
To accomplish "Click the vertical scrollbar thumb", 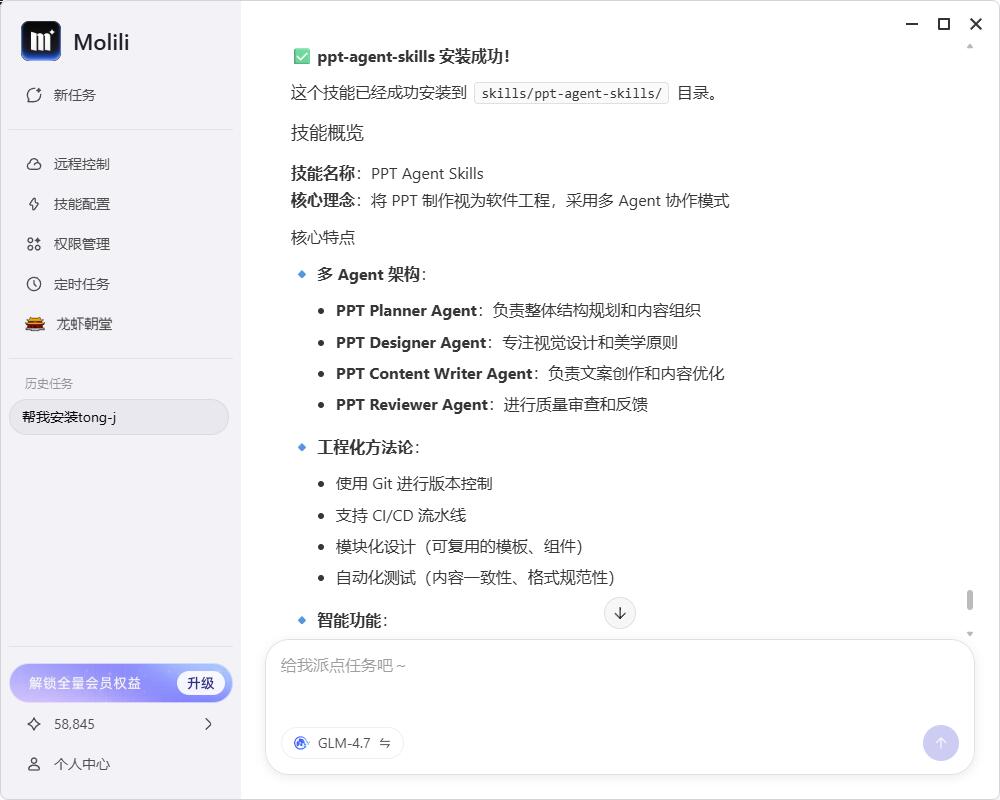I will (x=969, y=600).
